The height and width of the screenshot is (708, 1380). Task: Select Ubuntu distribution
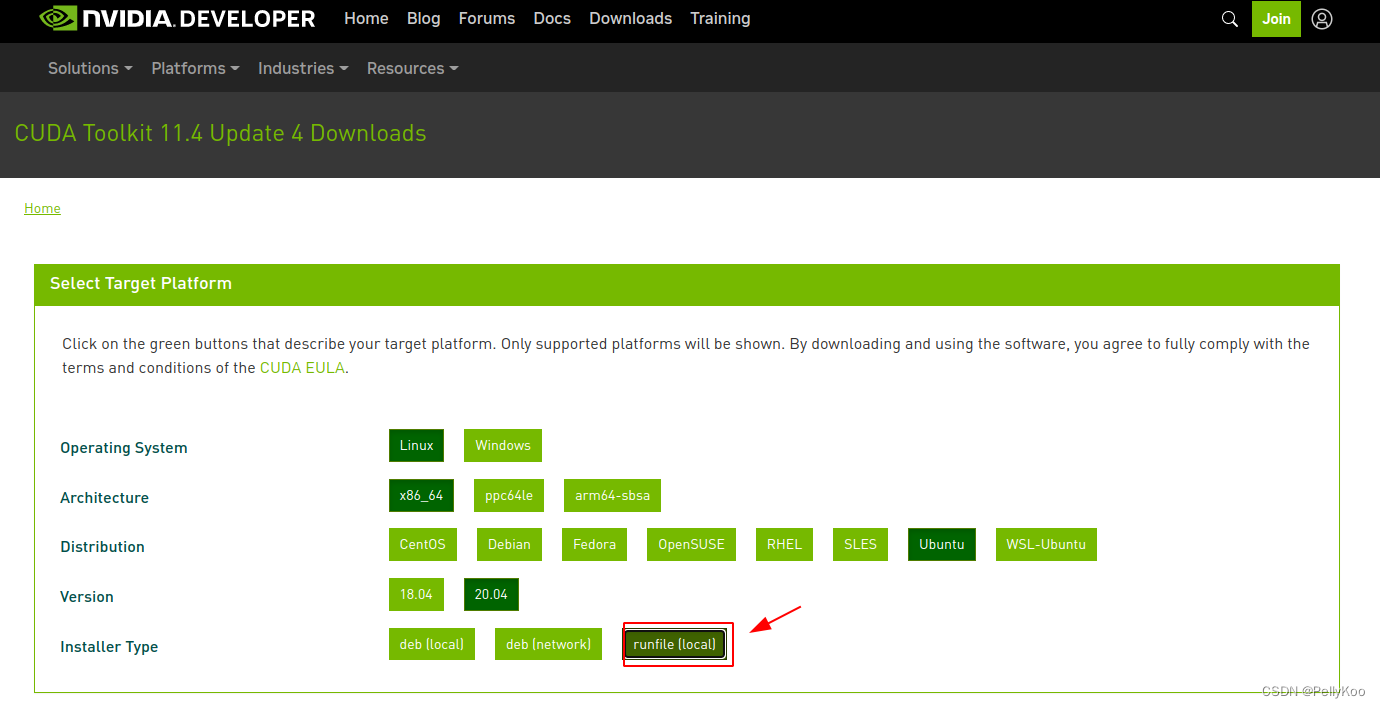tap(942, 544)
